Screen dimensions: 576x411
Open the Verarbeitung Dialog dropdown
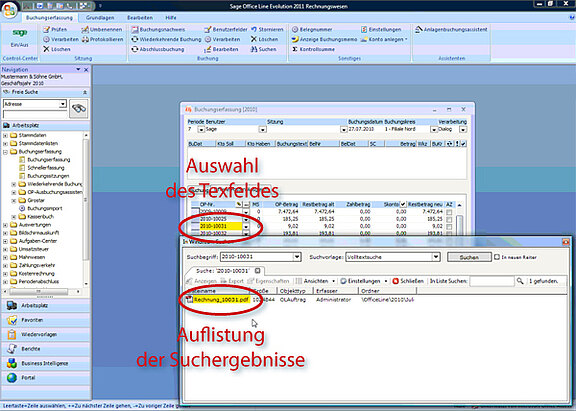pos(463,130)
